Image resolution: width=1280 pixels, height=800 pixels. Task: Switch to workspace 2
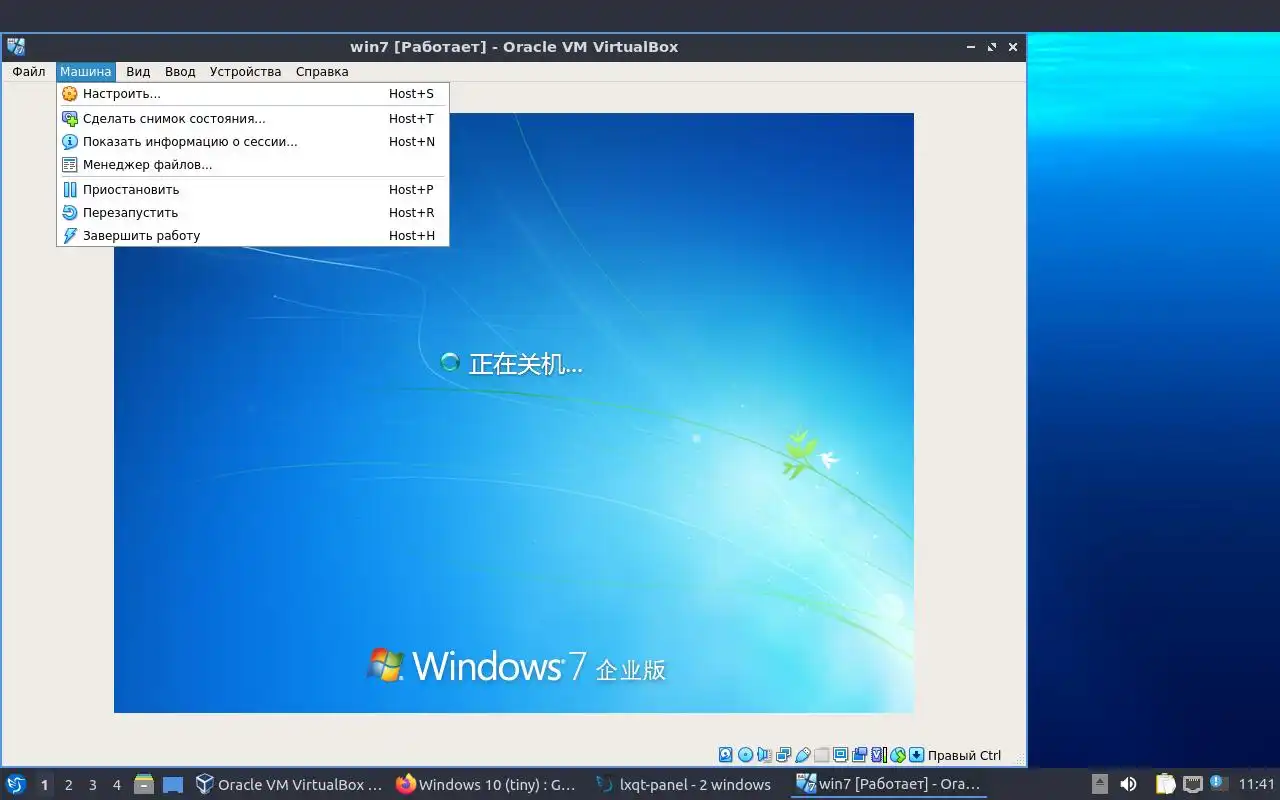click(68, 785)
